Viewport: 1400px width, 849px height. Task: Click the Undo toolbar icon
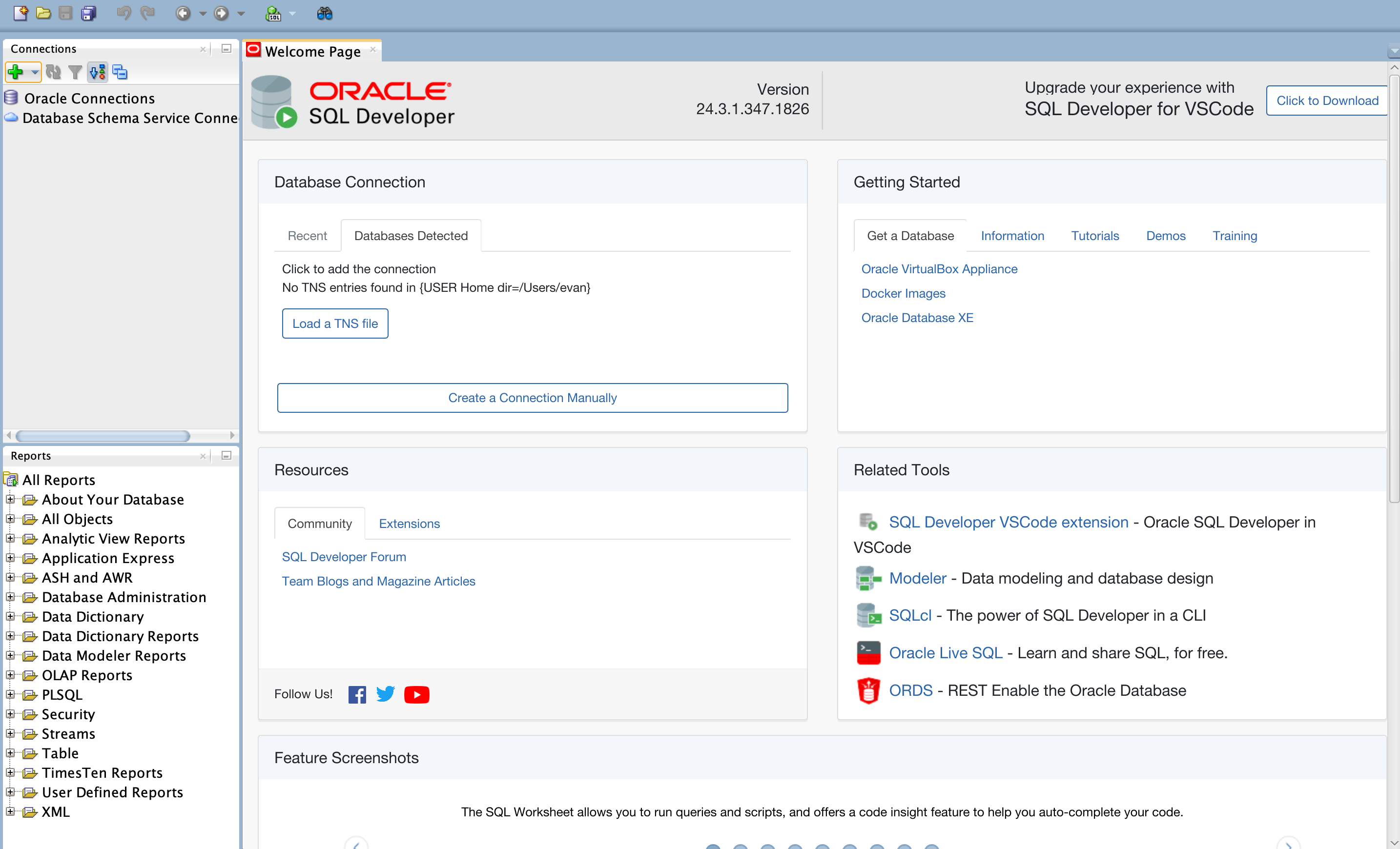click(x=124, y=13)
